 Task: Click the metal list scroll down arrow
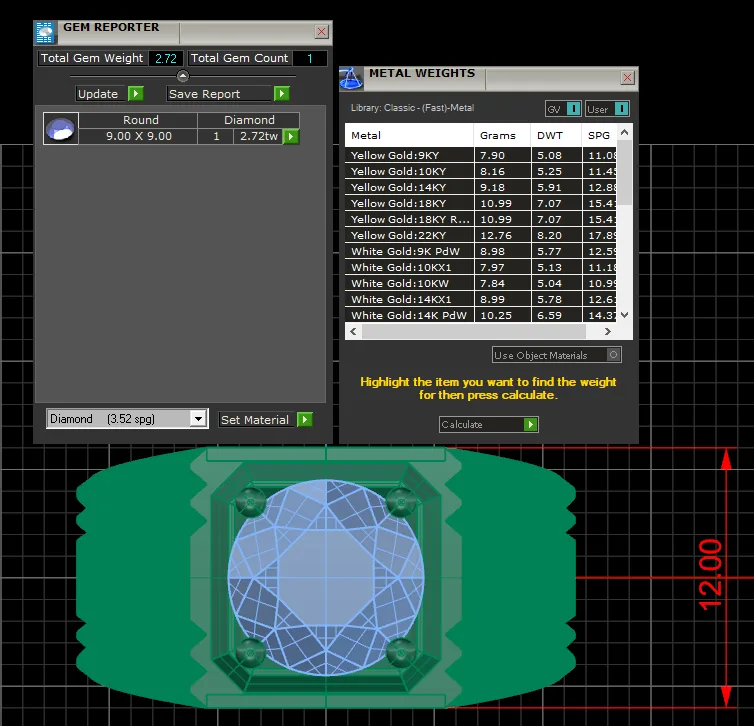pos(624,315)
